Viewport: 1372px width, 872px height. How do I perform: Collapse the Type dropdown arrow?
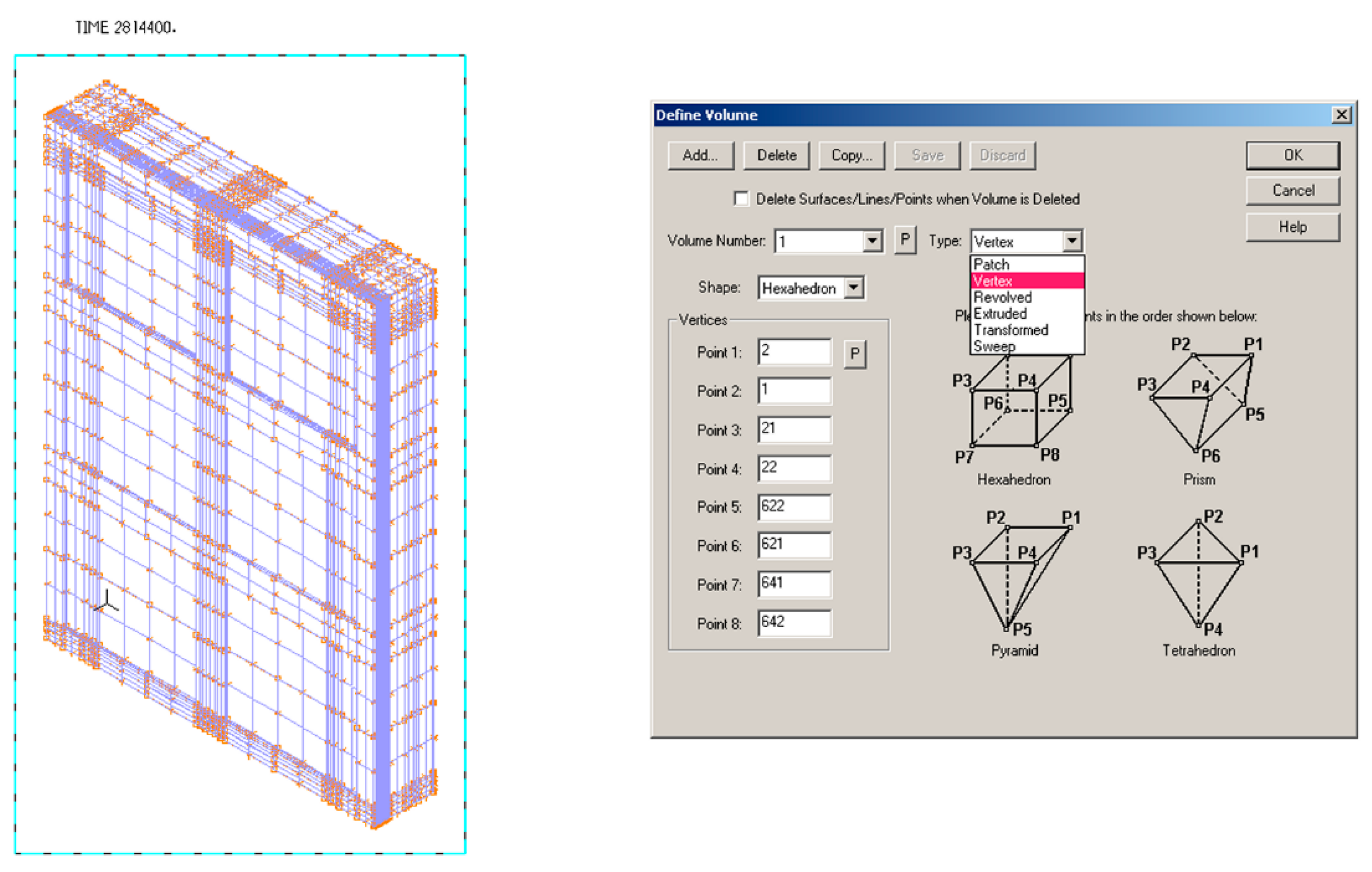click(x=1072, y=241)
